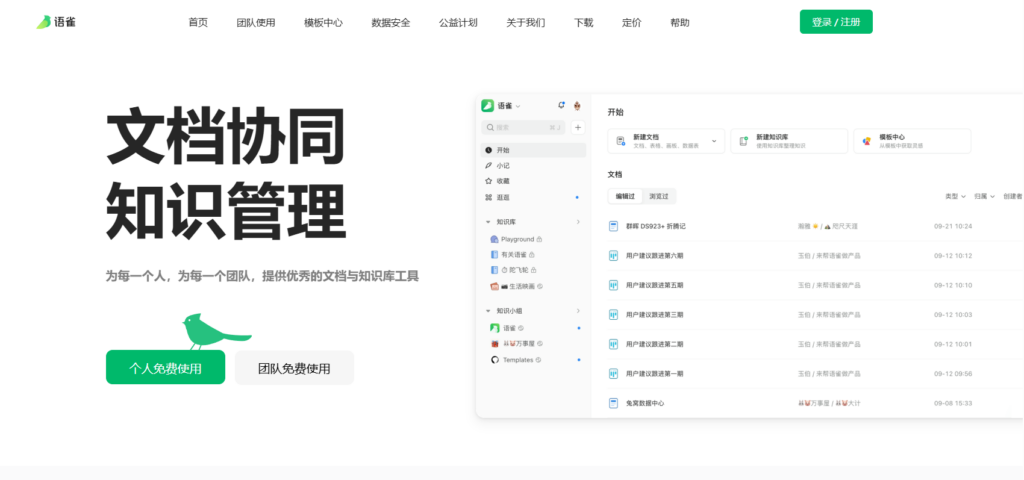Click the 个人免费使用 button
Image resolution: width=1024 pixels, height=480 pixels.
tap(165, 368)
